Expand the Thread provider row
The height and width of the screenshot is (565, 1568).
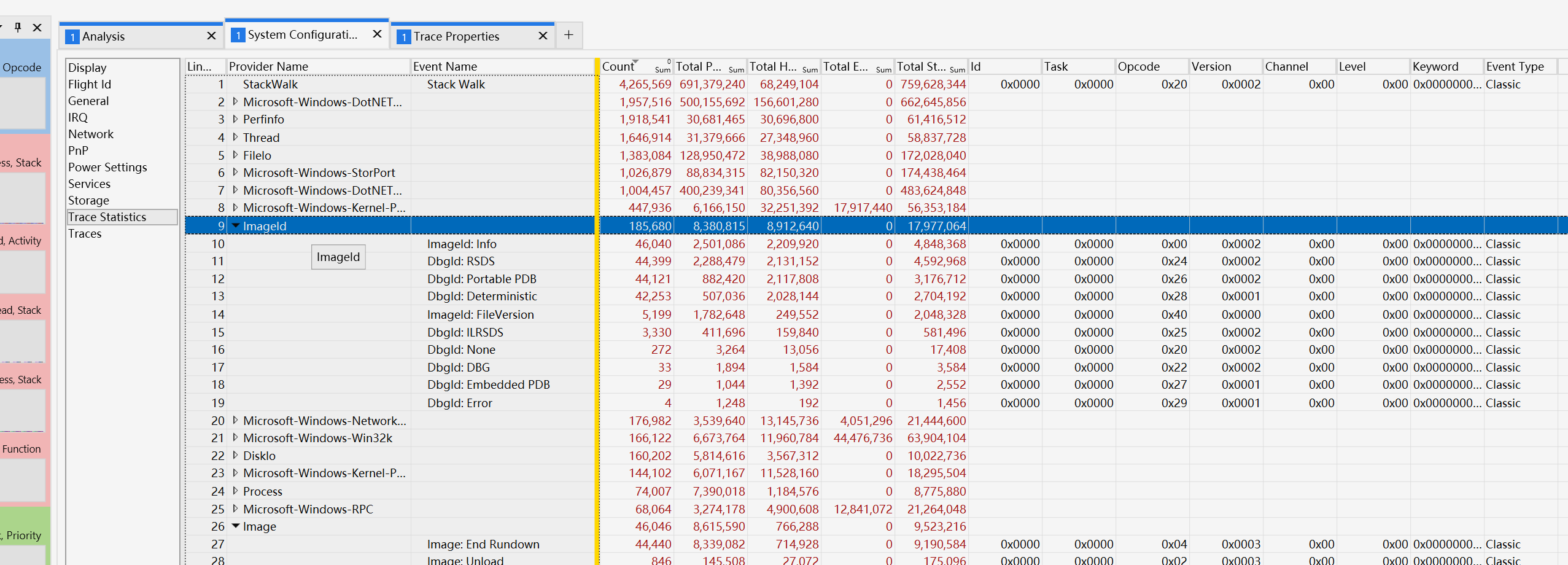(235, 137)
